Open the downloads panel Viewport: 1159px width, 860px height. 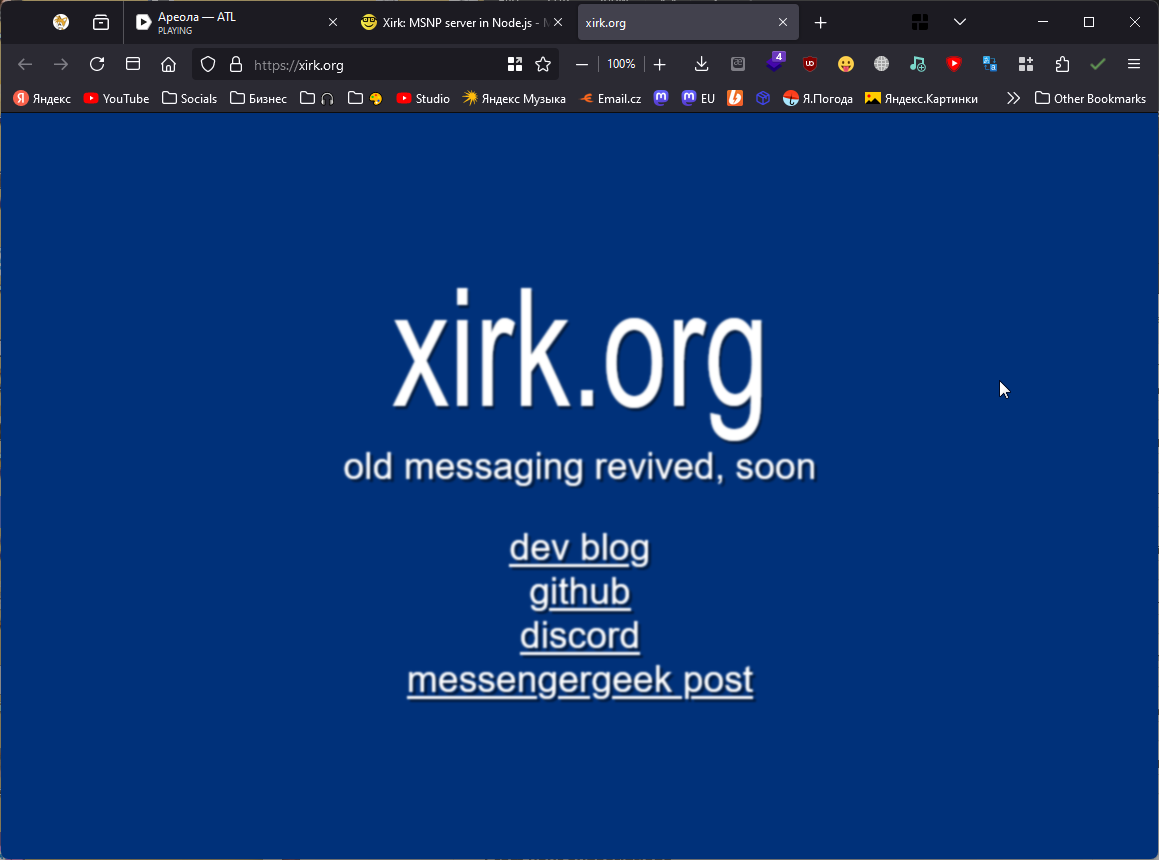coord(701,64)
